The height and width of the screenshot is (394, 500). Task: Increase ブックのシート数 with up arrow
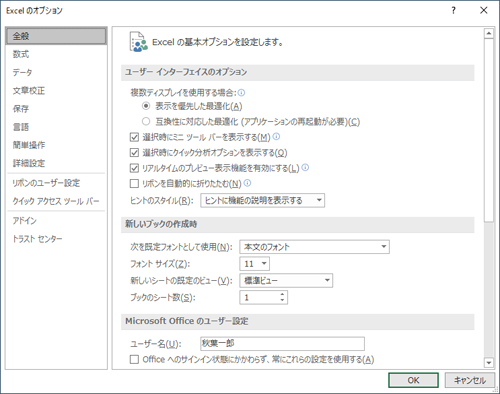point(282,294)
